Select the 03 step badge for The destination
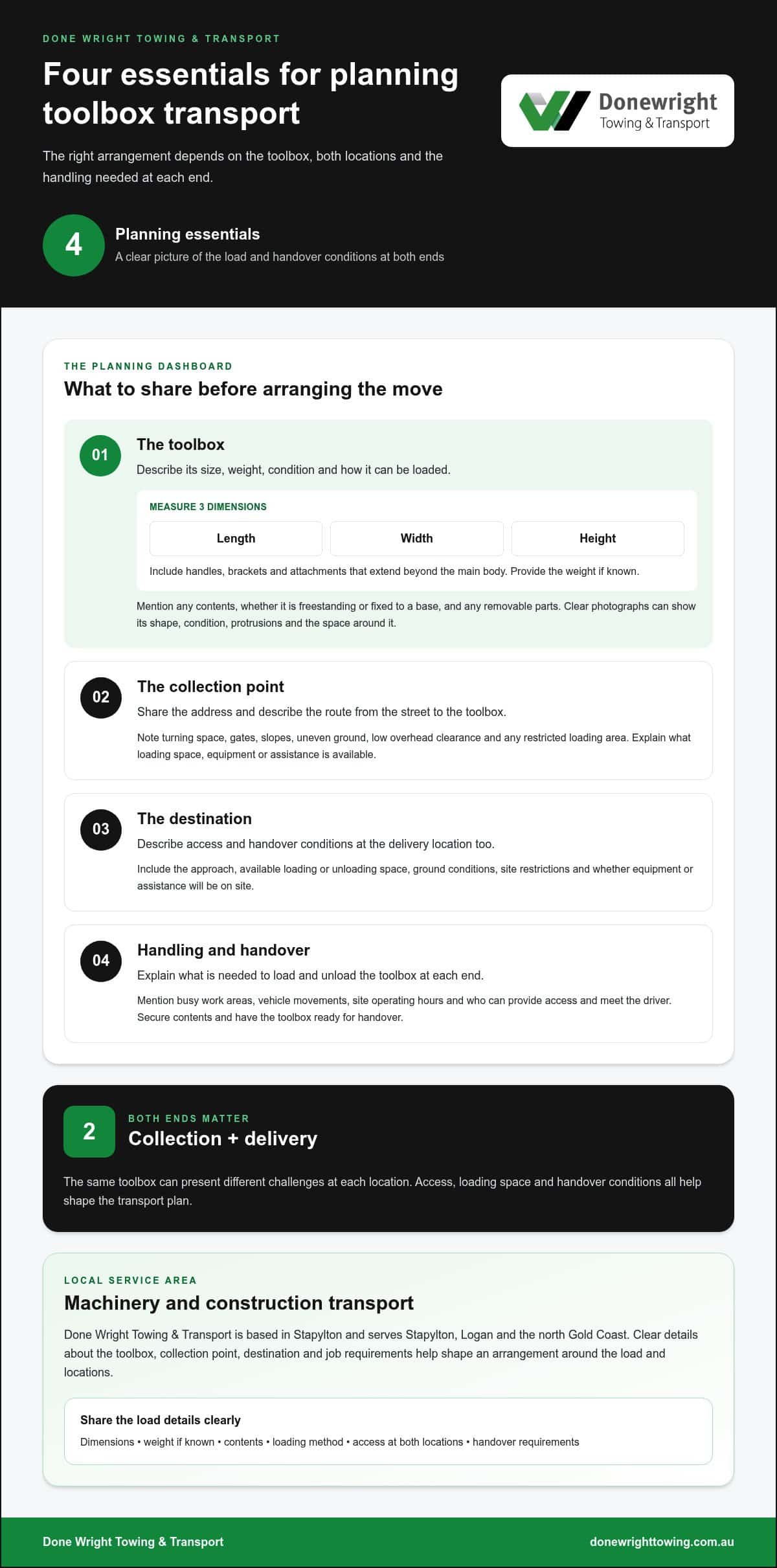The image size is (777, 1568). [101, 829]
